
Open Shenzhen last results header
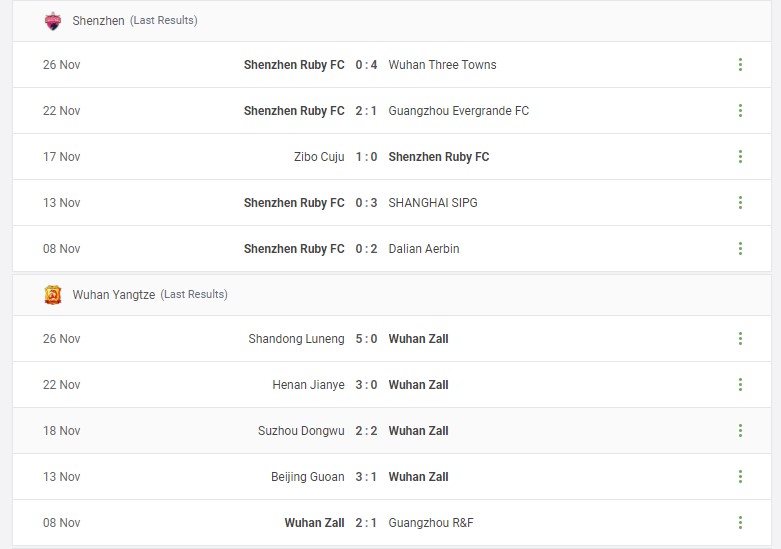(392, 21)
